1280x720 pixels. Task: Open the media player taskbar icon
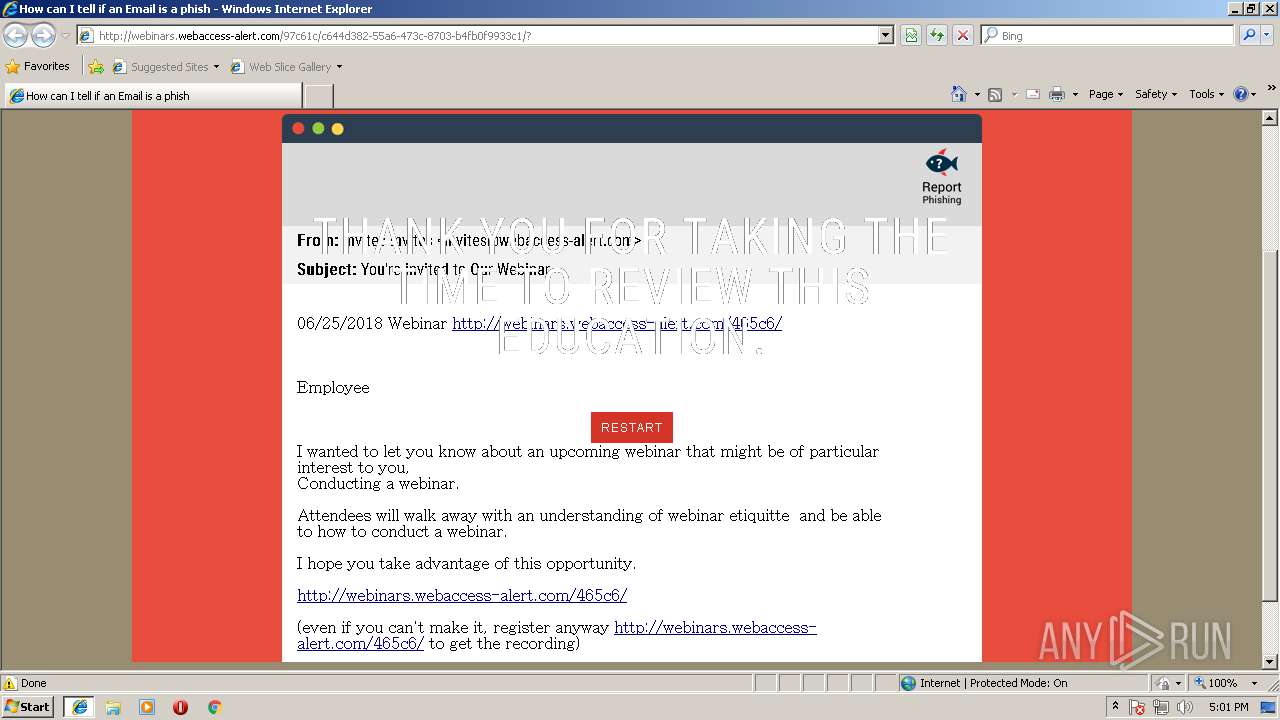(147, 707)
